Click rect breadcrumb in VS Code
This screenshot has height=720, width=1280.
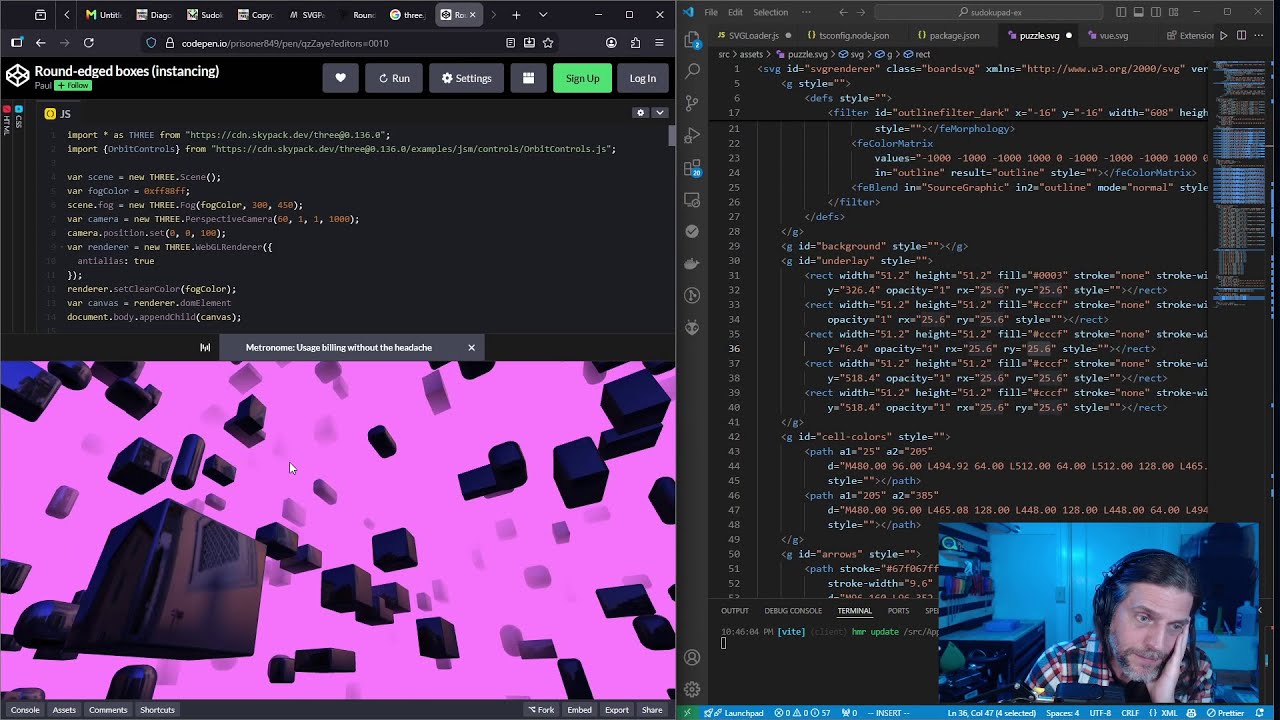point(917,54)
